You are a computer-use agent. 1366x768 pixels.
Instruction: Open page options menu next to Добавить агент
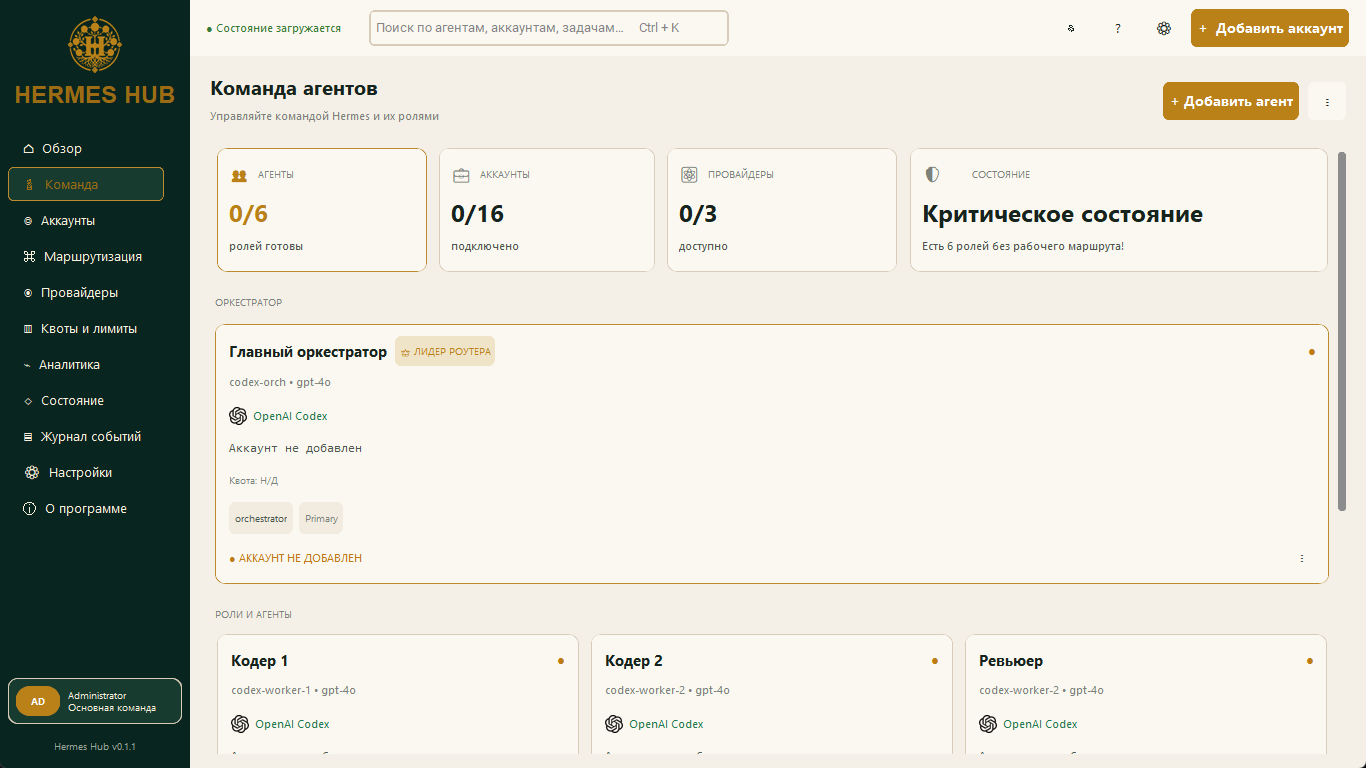click(1327, 101)
